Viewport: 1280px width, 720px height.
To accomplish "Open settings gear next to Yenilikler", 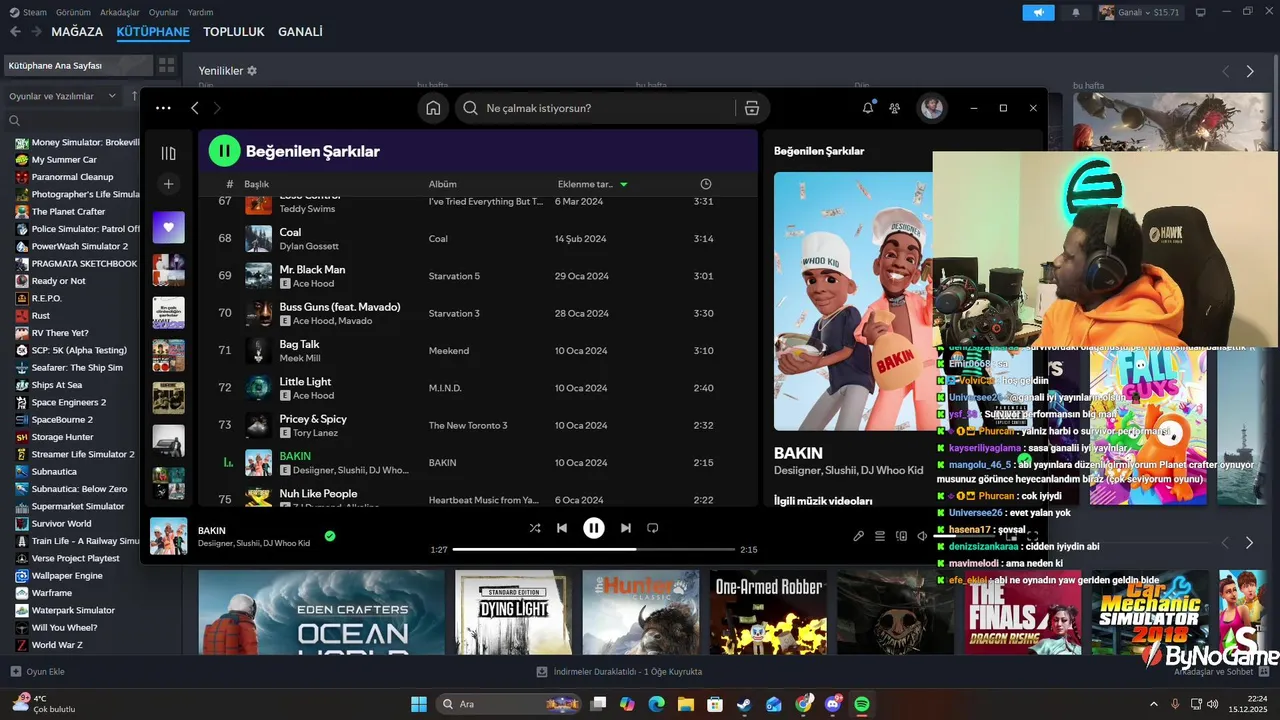I will (252, 71).
